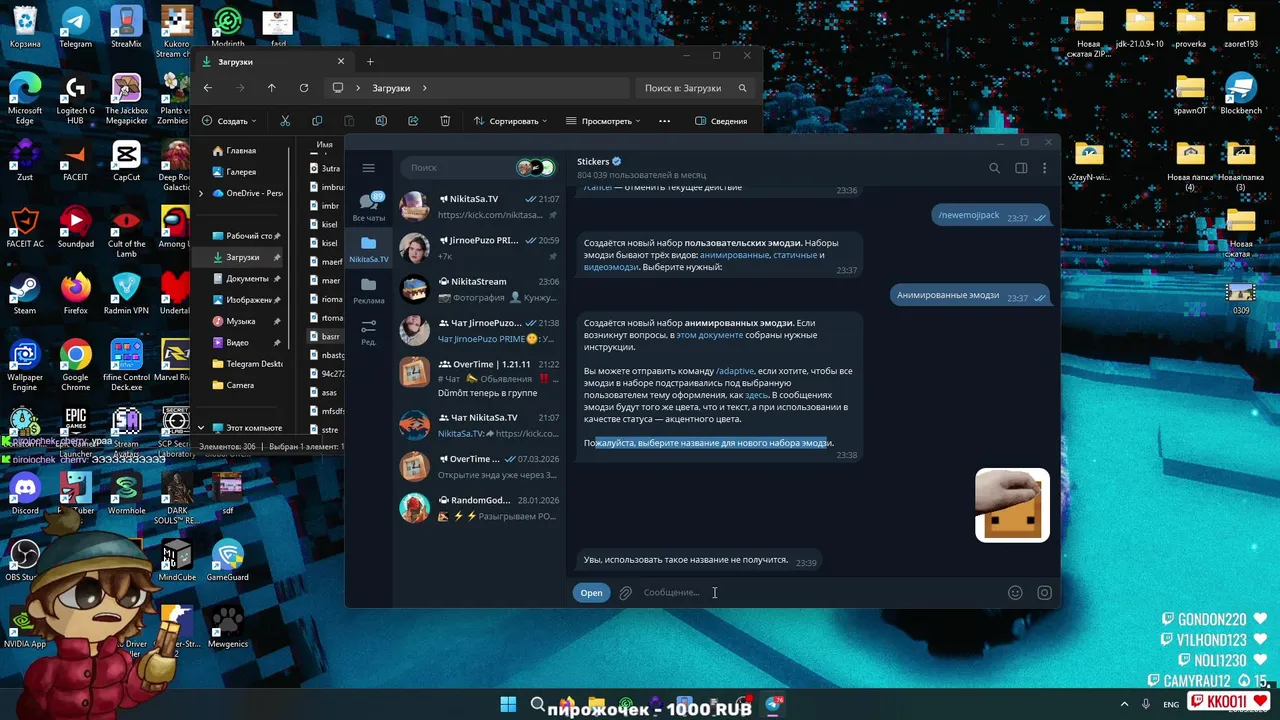Open Steam desktop icon
Viewport: 1280px width, 720px height.
[25, 294]
